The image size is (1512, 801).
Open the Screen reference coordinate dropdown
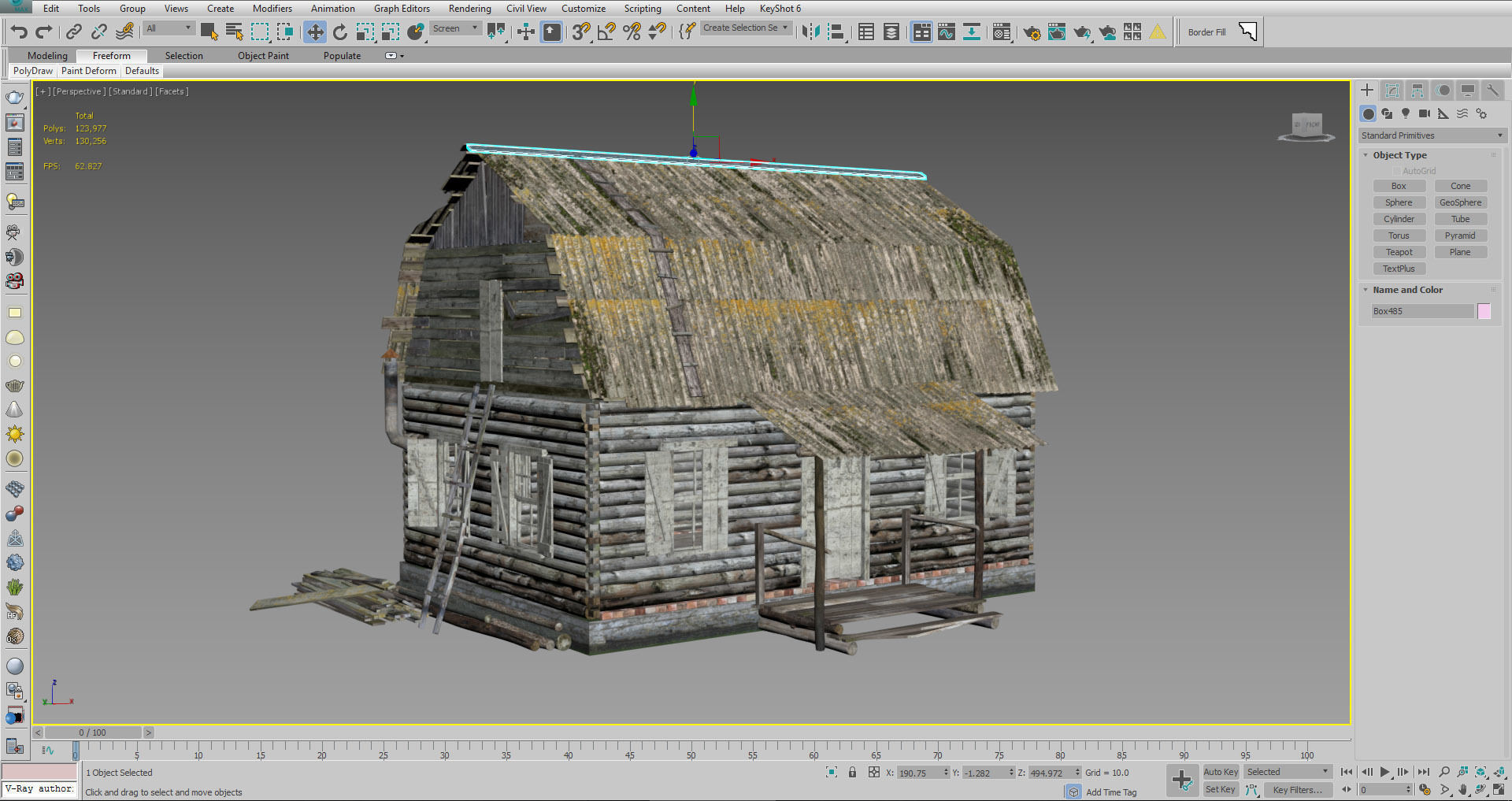point(455,28)
